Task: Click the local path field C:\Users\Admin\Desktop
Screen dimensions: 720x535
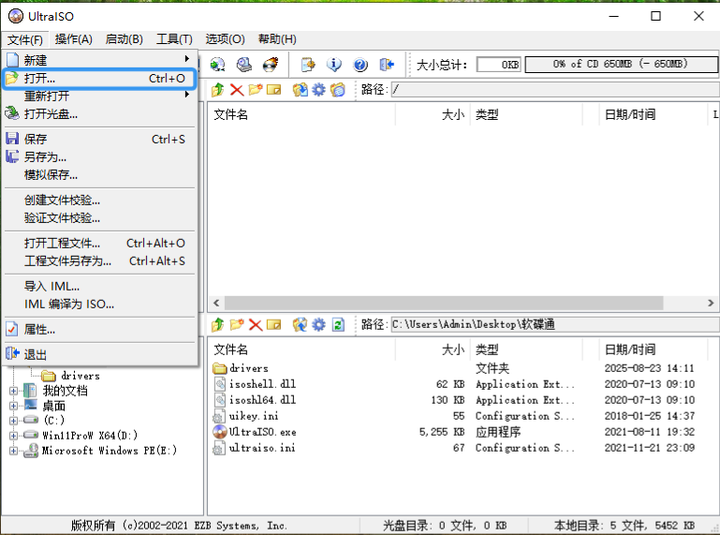Action: [555, 325]
